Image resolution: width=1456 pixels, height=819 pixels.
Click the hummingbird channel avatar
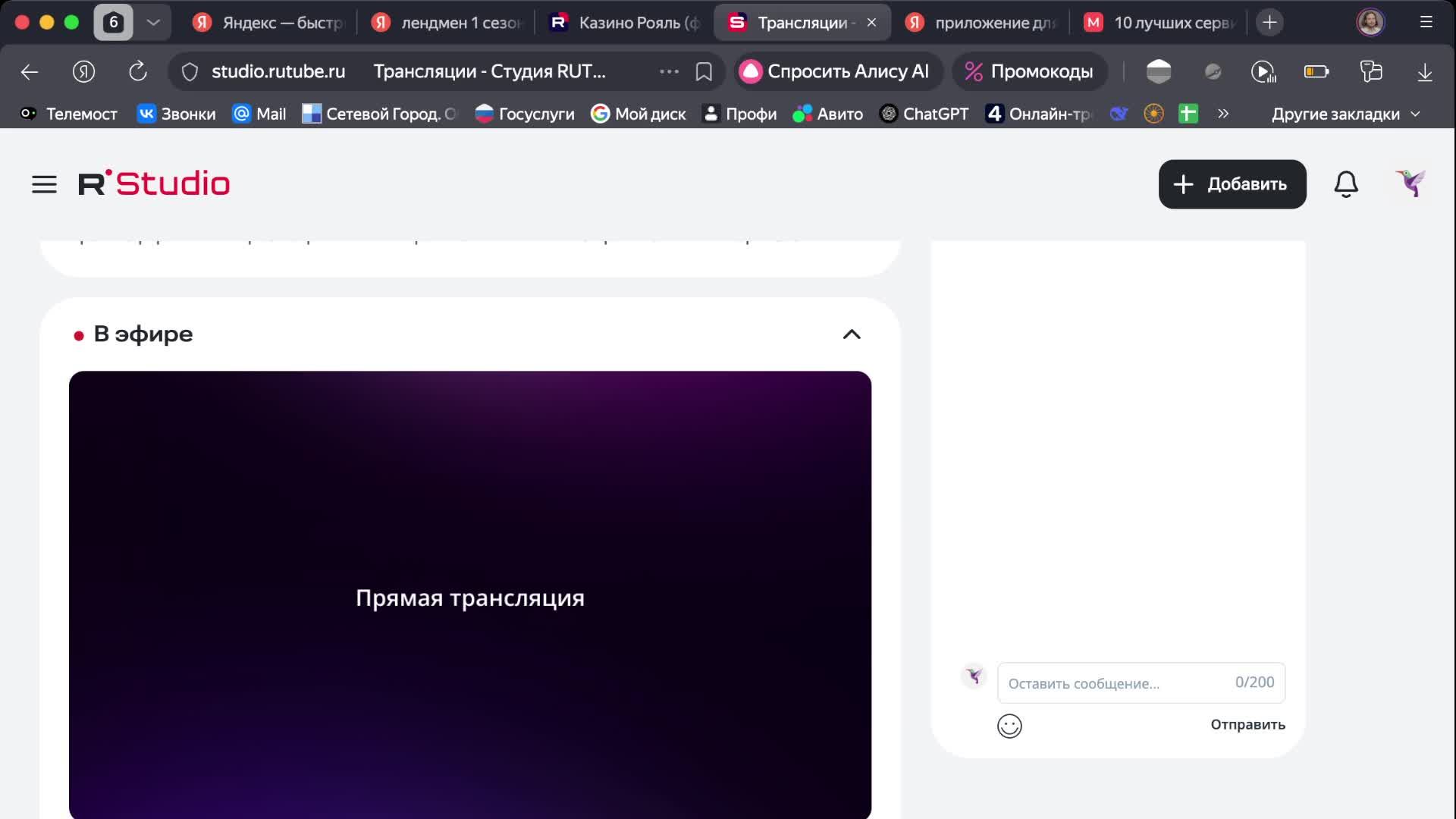pyautogui.click(x=1411, y=183)
